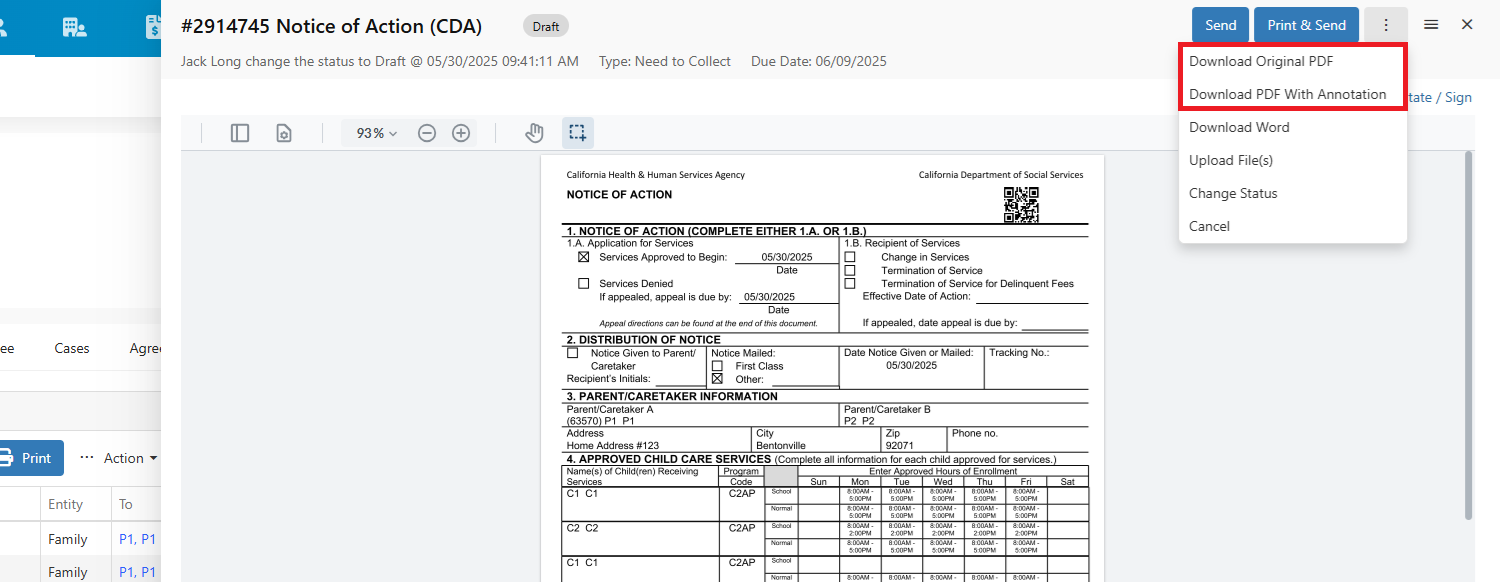The image size is (1500, 582).
Task: Click the Print & Send button
Action: 1306,25
